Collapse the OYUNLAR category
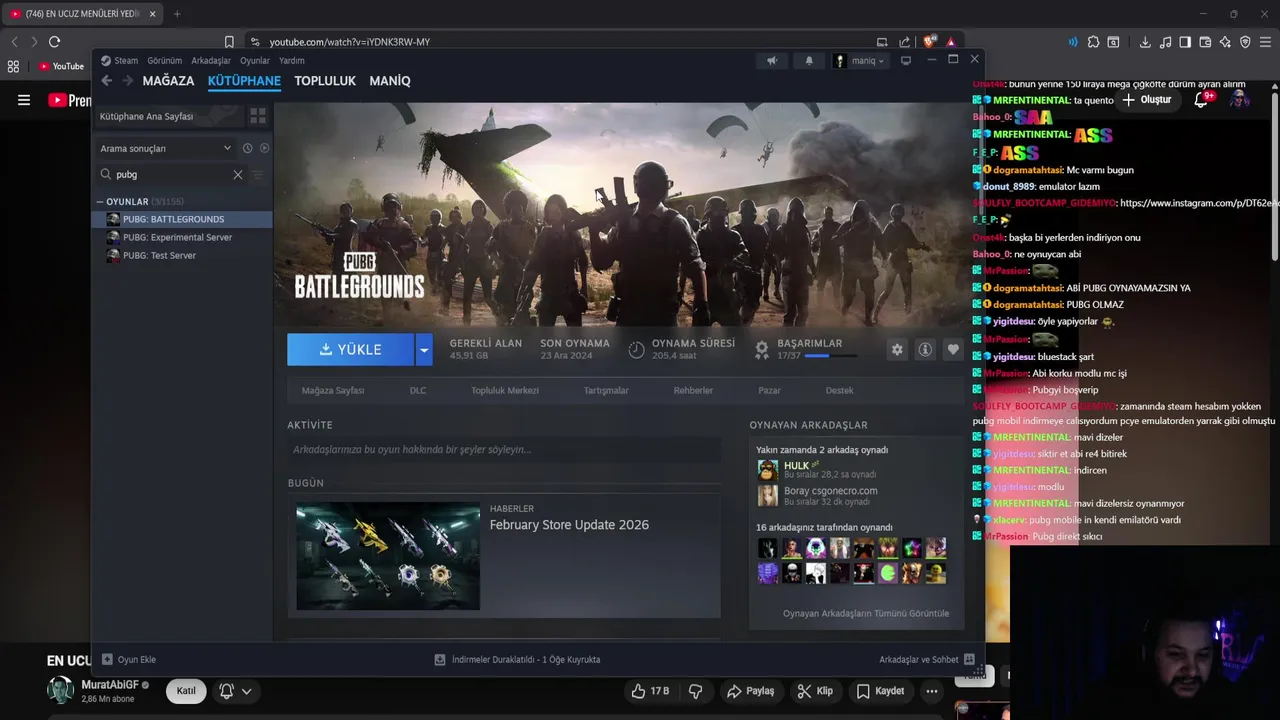 click(x=100, y=202)
